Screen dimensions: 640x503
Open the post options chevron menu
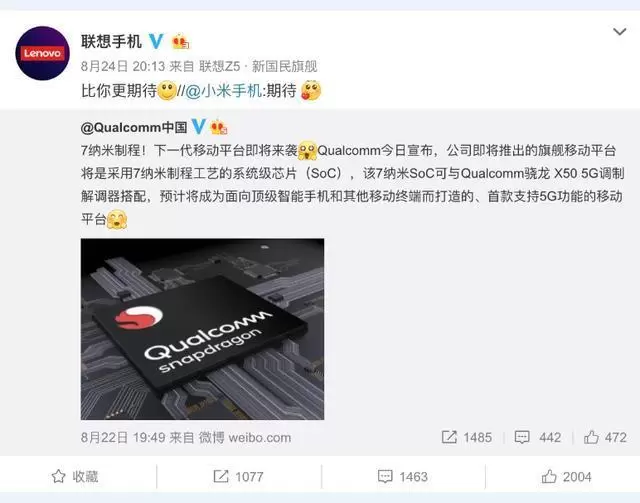[x=620, y=31]
